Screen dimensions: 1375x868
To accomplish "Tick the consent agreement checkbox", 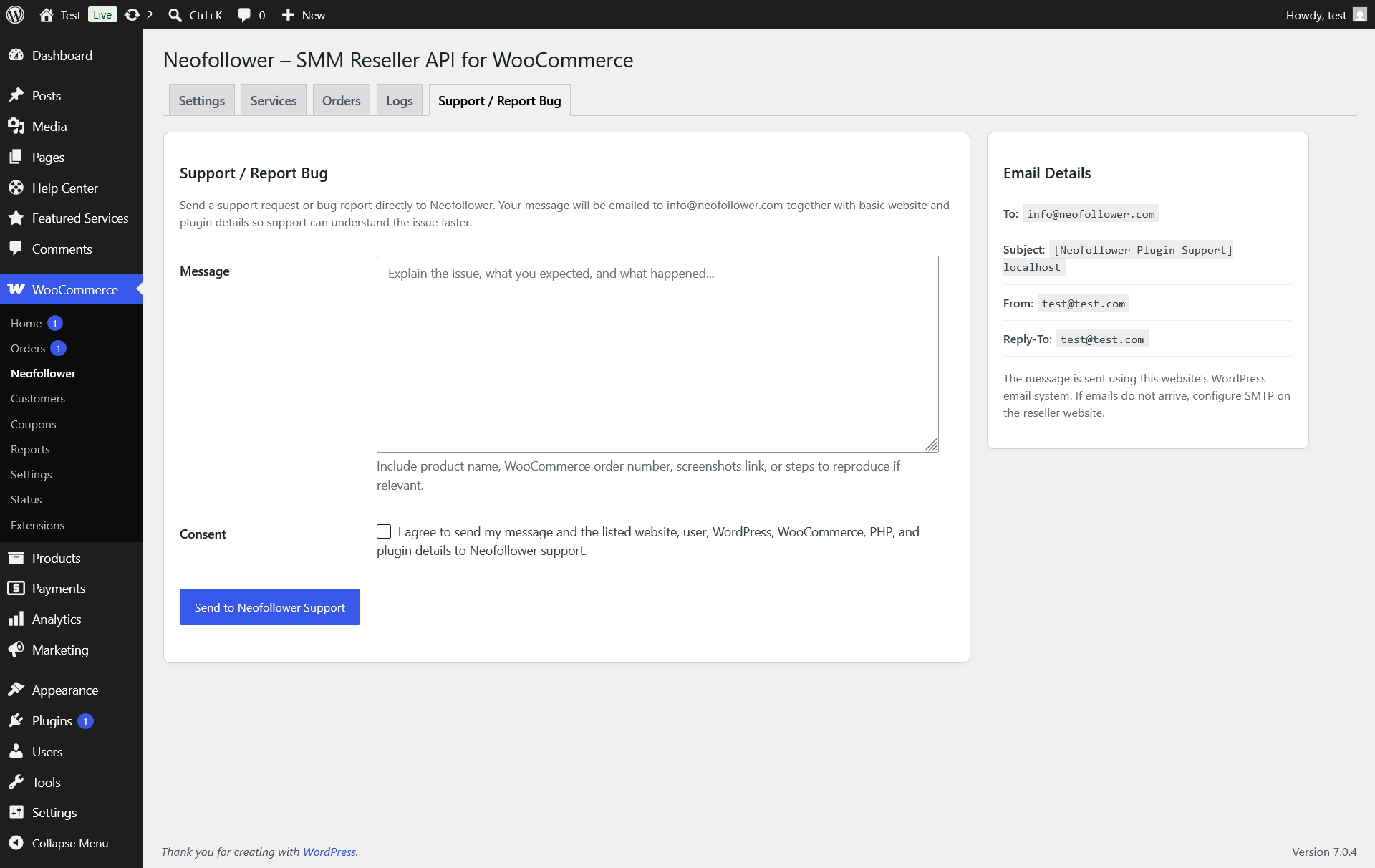I will 384,531.
